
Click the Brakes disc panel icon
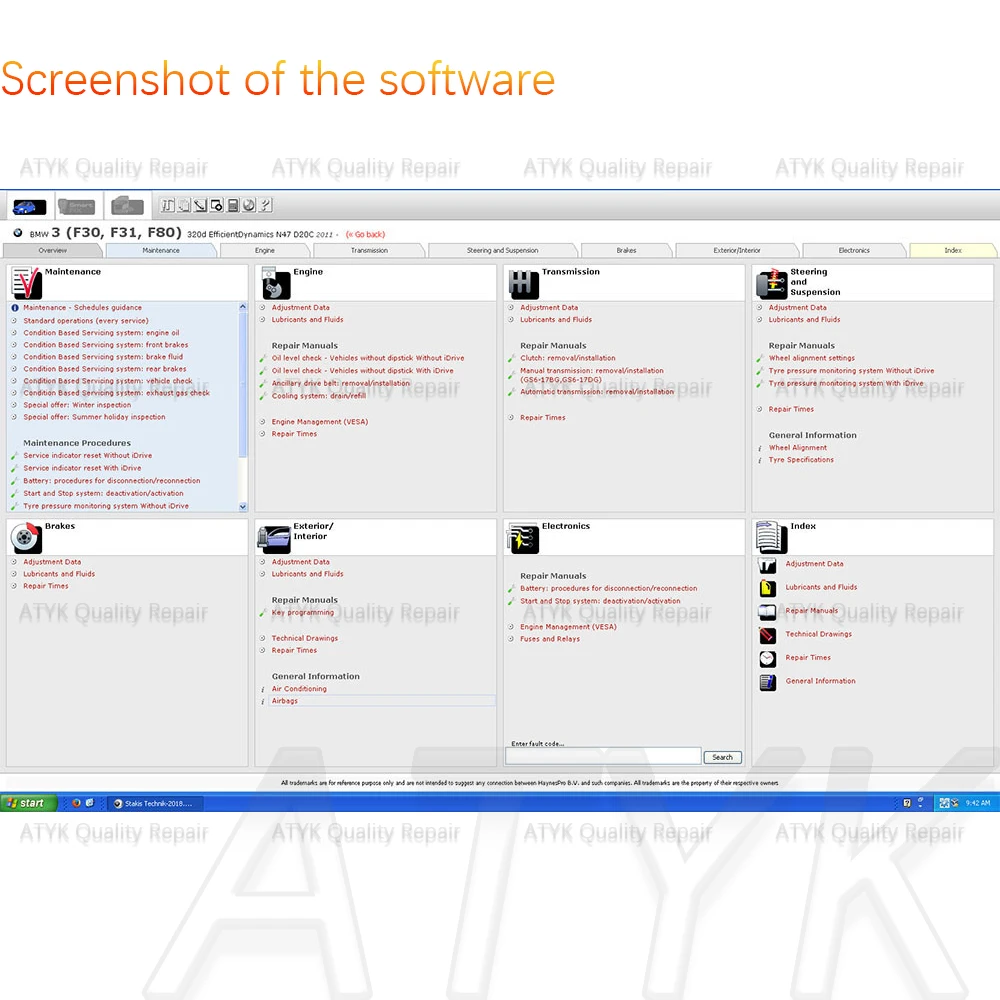(27, 538)
